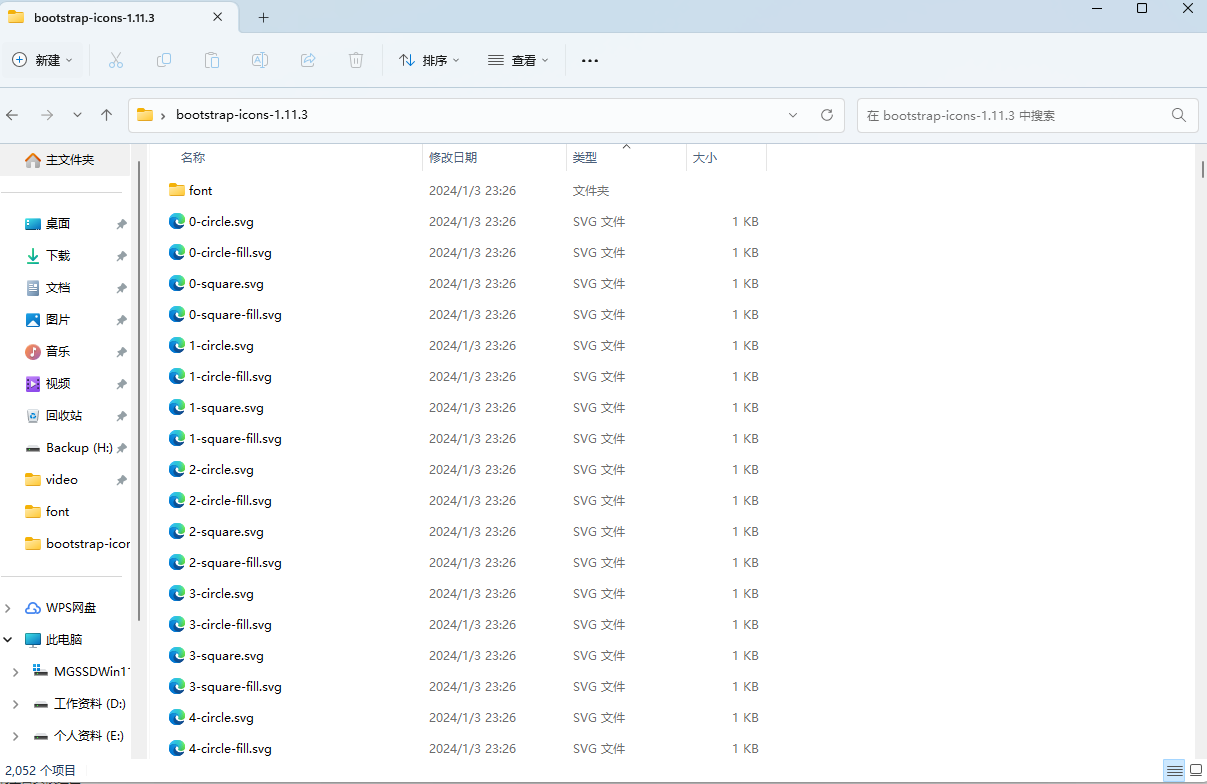Expand WPS网盘 tree node

[9, 608]
